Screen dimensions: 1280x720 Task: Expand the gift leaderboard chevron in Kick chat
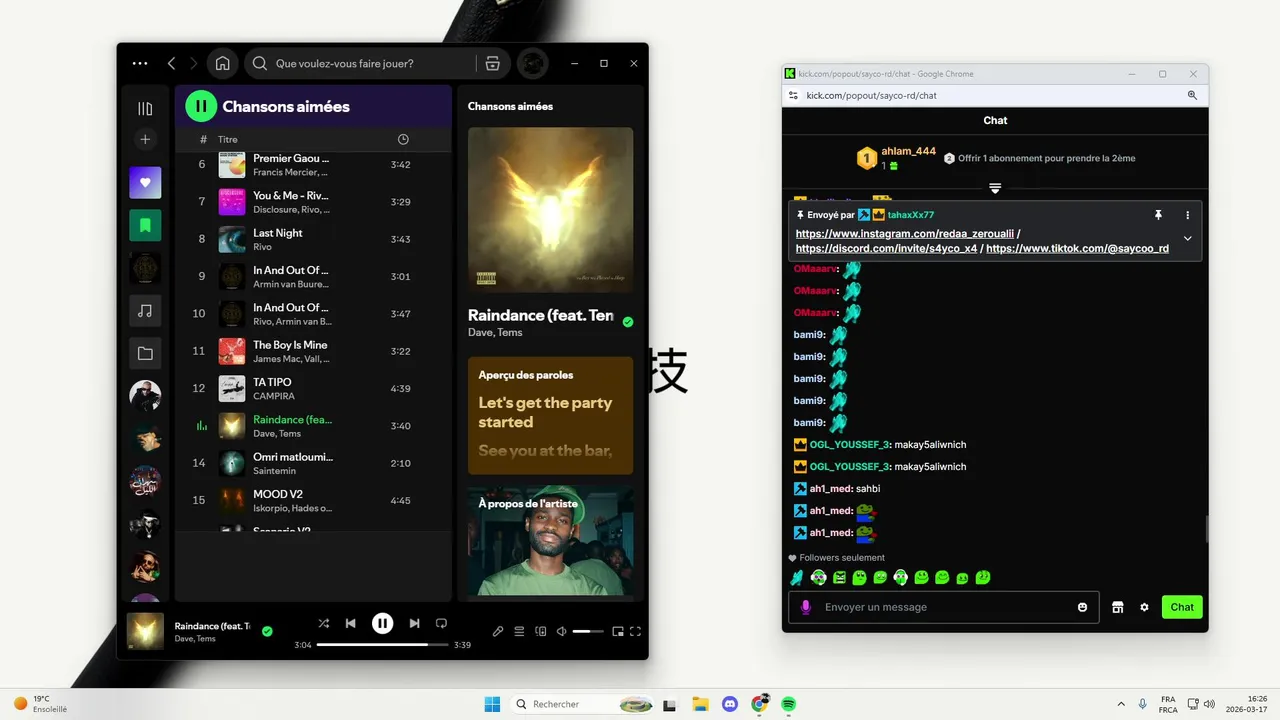click(995, 188)
